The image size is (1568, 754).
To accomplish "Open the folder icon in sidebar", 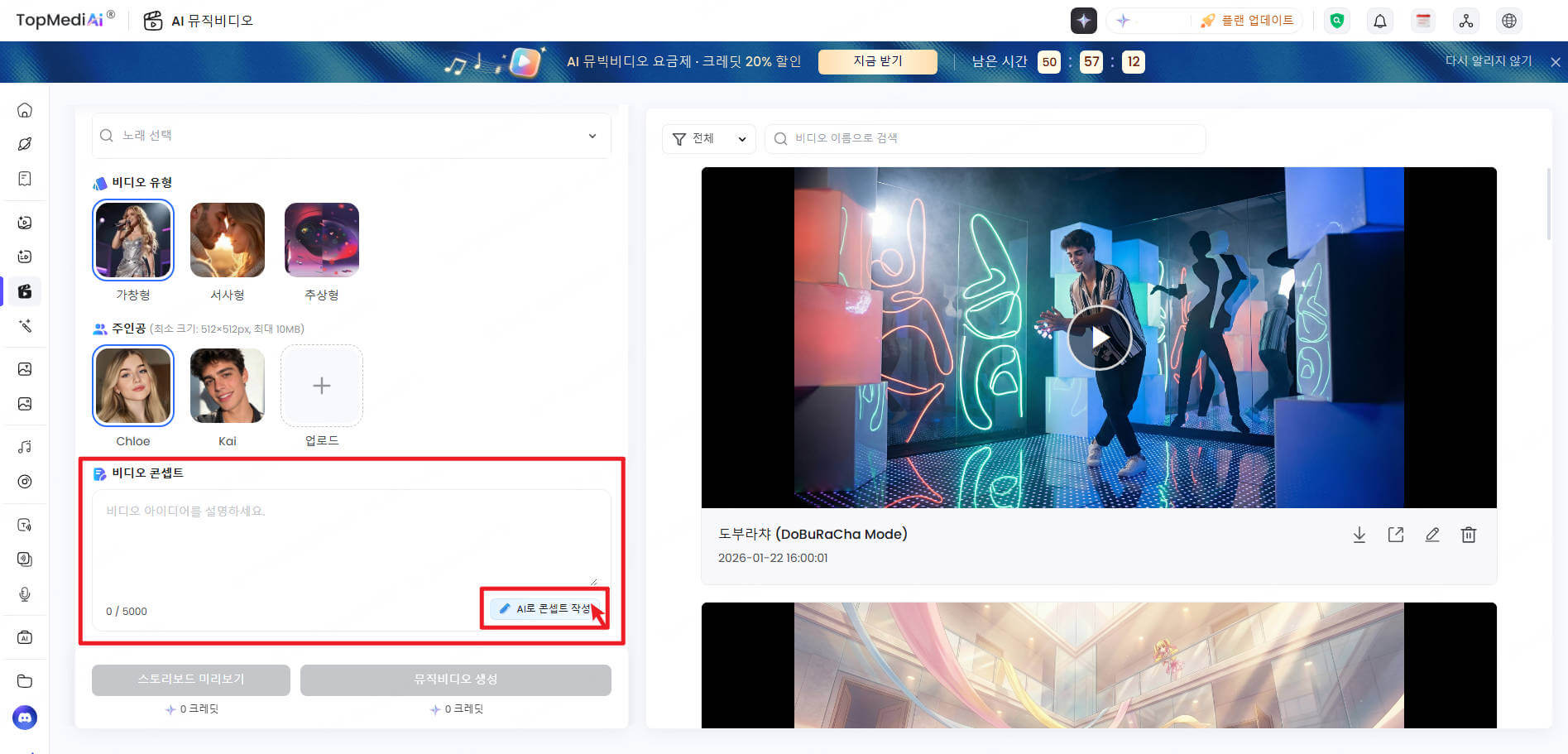I will [25, 681].
